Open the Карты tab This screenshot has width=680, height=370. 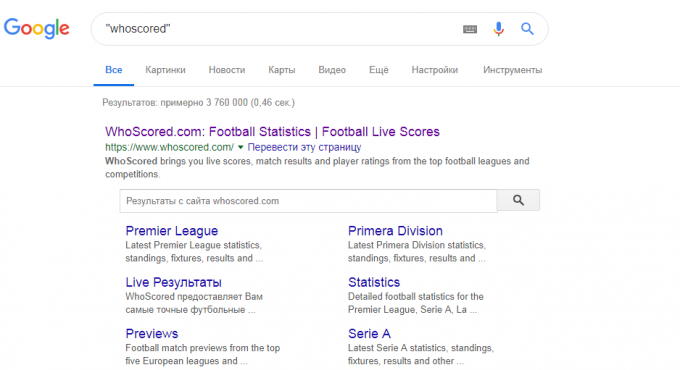point(281,70)
